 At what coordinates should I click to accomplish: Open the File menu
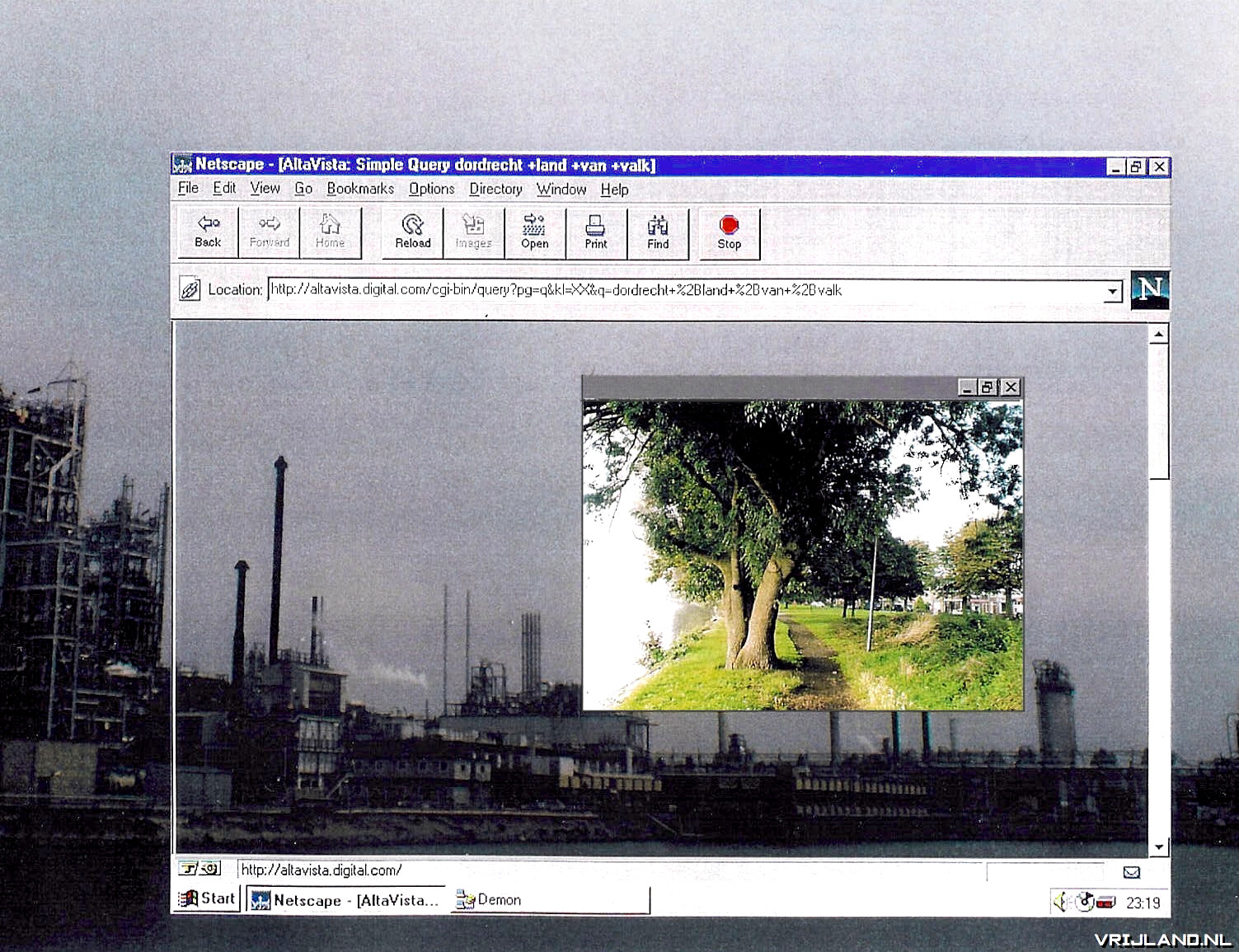point(188,188)
